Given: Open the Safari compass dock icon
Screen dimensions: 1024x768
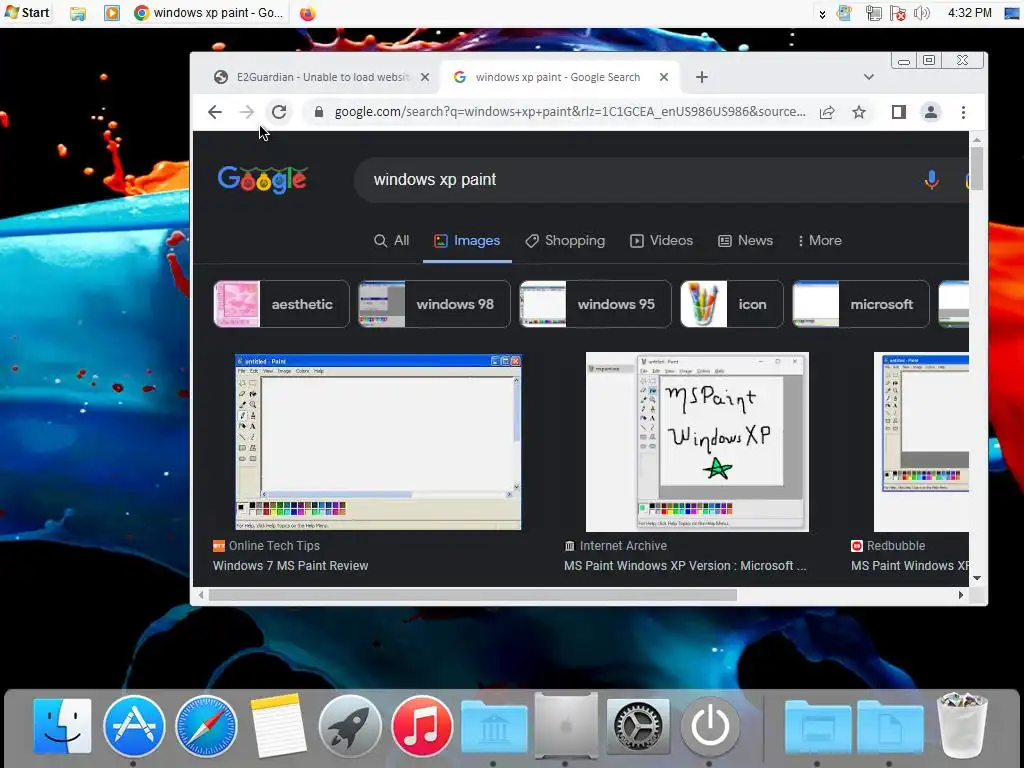Looking at the screenshot, I should coord(206,726).
